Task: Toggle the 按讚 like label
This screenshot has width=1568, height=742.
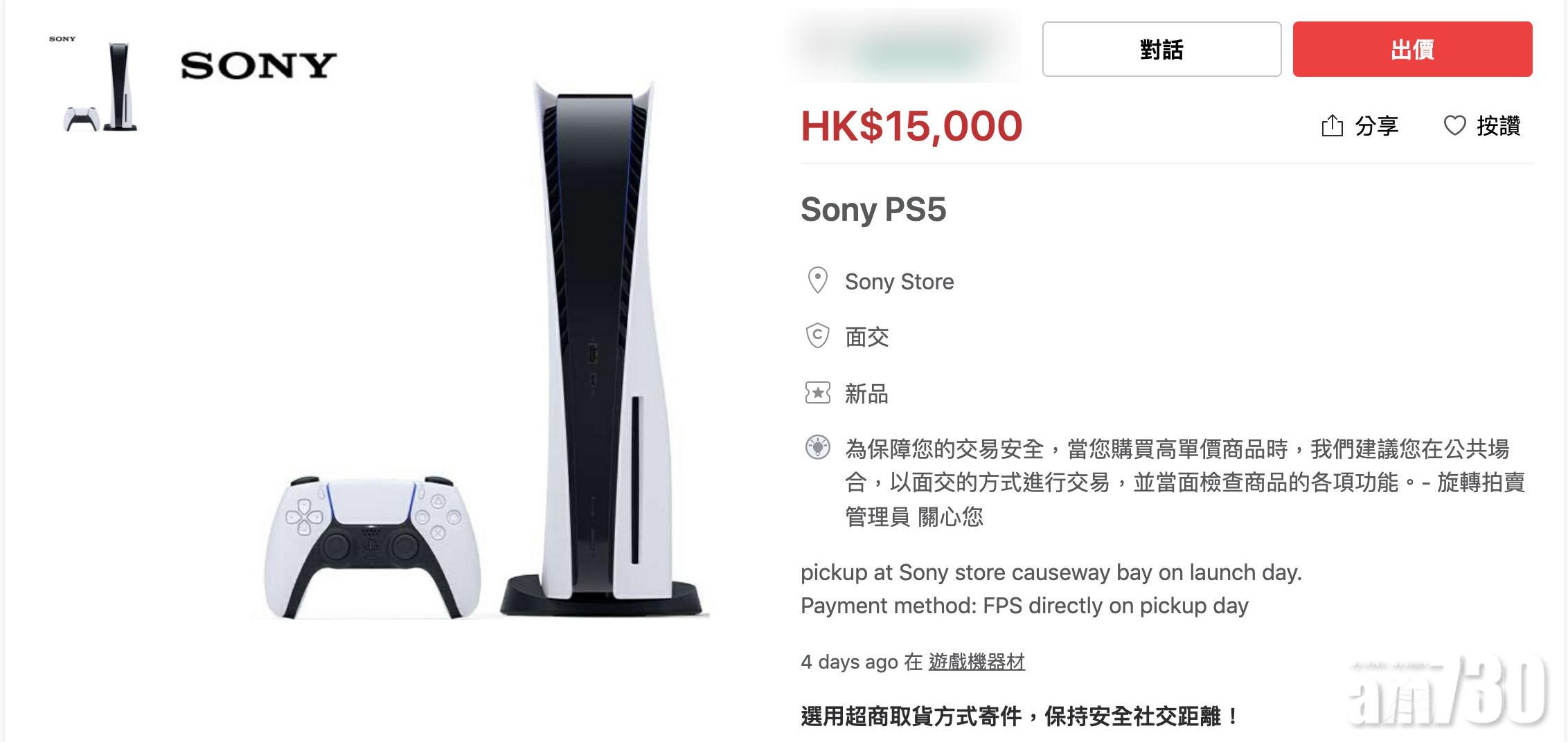Action: pos(1499,126)
